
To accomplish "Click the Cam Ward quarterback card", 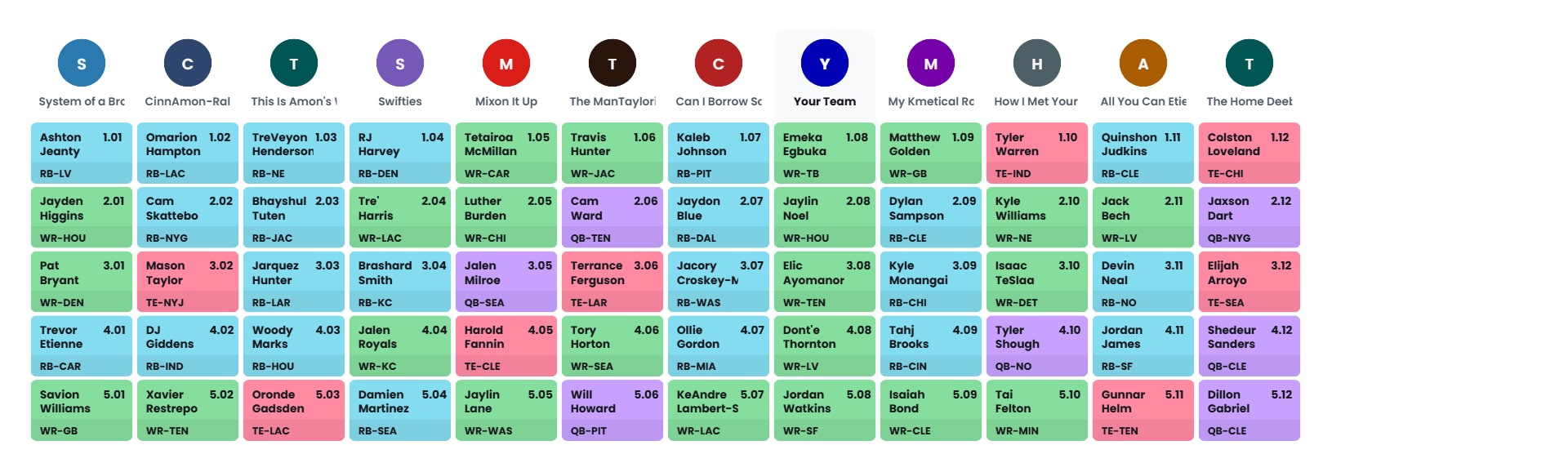I will coord(612,217).
